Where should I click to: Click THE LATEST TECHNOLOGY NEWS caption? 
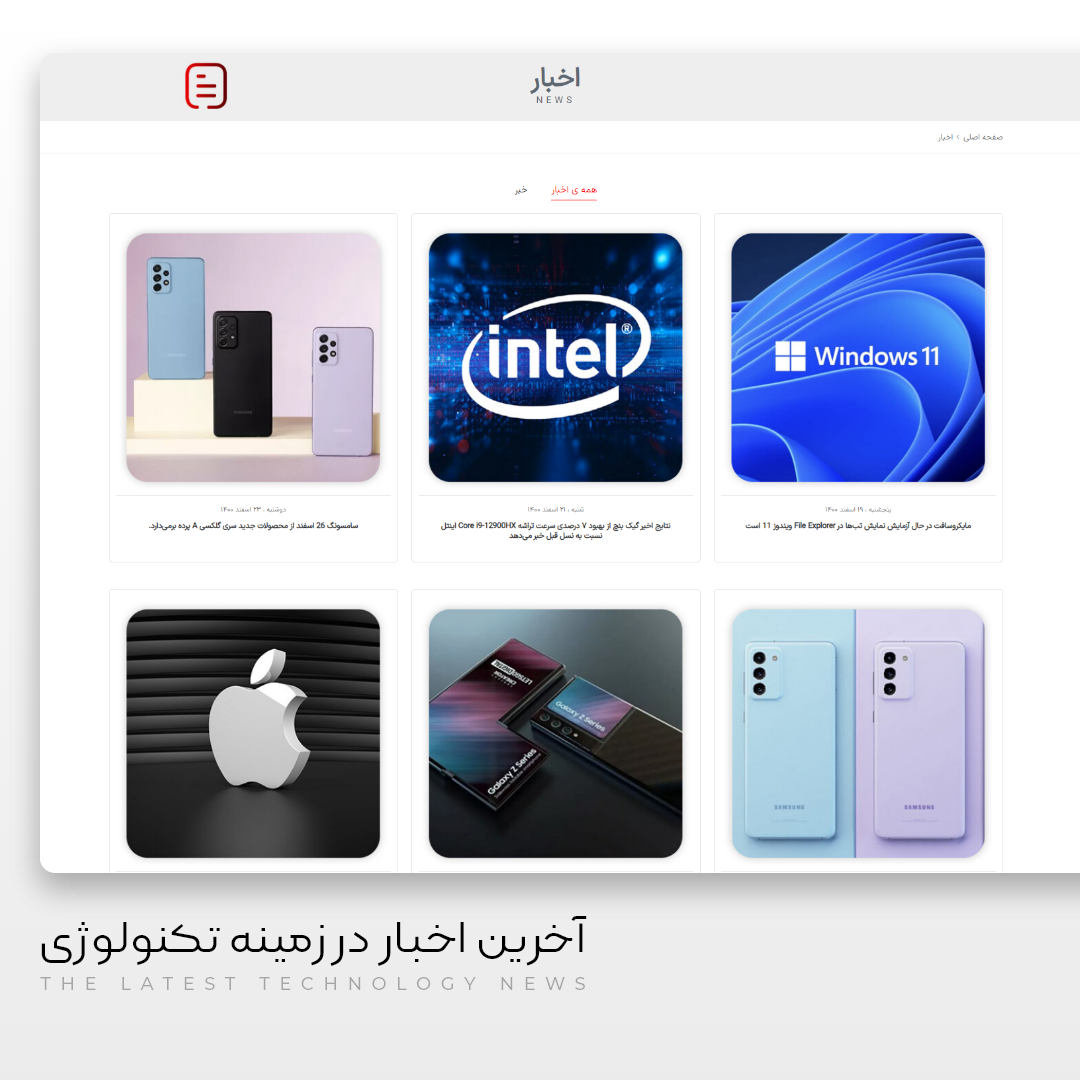click(x=314, y=984)
